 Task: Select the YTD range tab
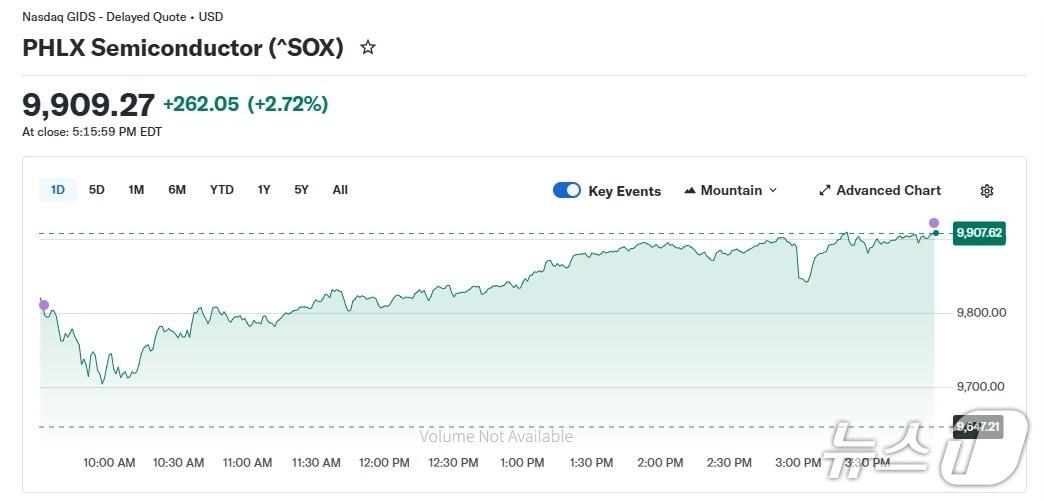click(222, 189)
